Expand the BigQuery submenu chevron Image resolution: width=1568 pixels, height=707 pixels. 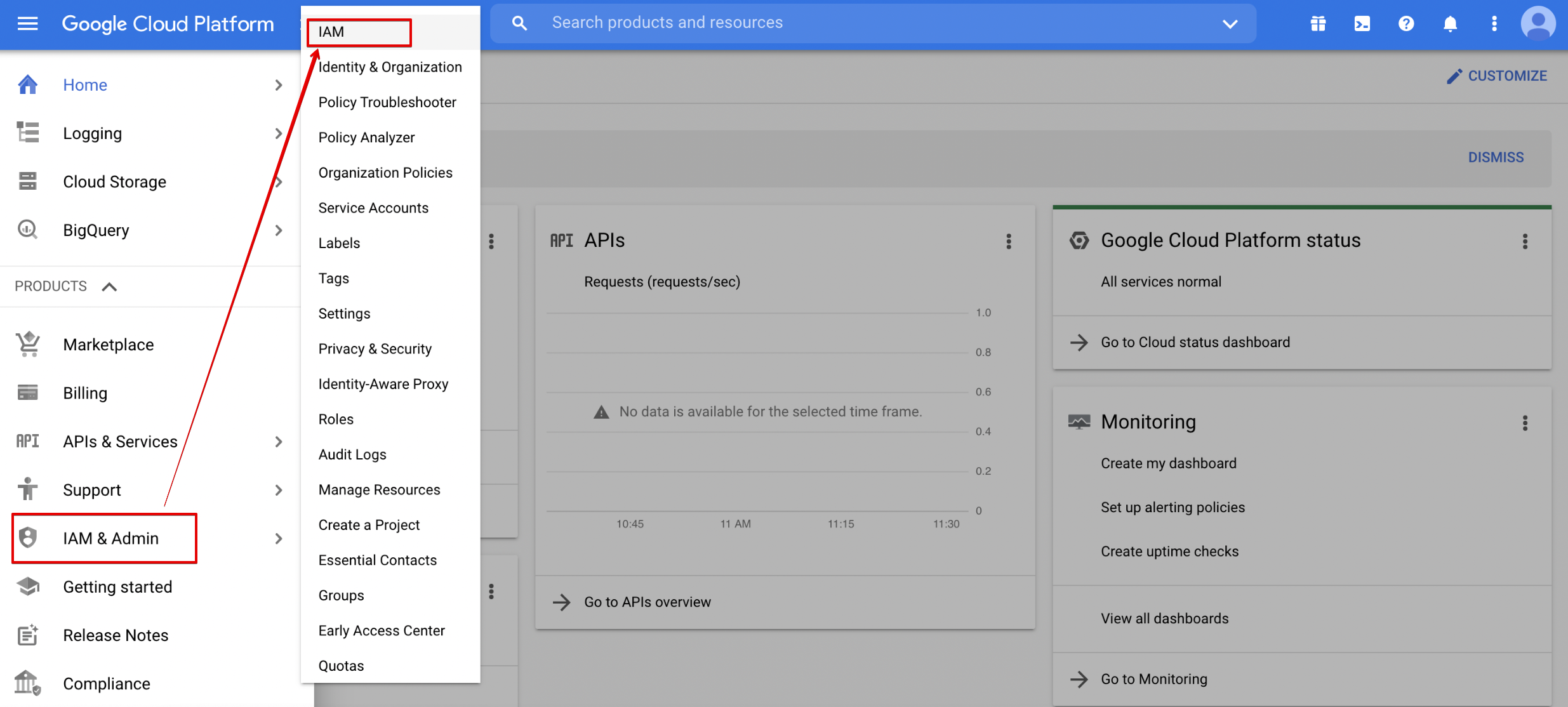tap(279, 230)
